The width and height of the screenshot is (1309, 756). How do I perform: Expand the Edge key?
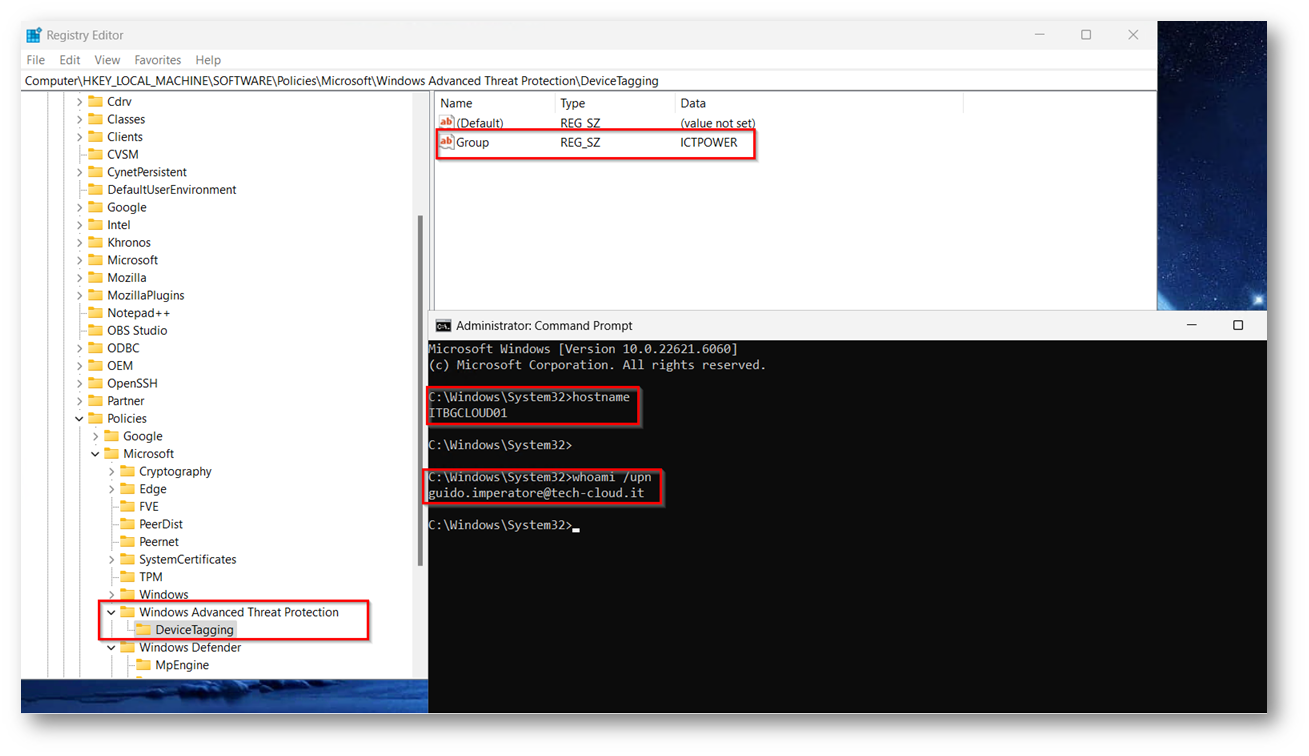111,489
